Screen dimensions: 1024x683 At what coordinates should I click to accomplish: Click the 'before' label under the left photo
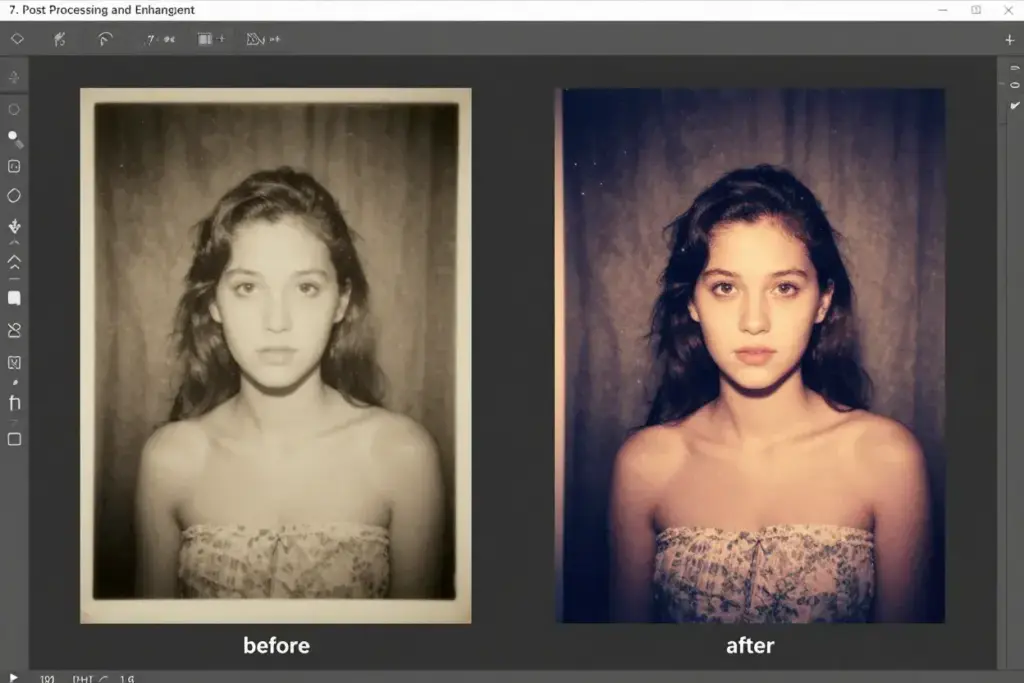(x=276, y=645)
